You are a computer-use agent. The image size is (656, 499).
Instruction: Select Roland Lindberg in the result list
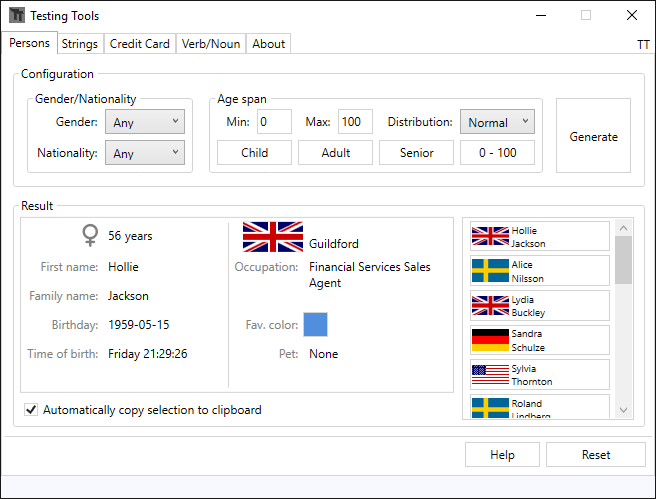(540, 406)
